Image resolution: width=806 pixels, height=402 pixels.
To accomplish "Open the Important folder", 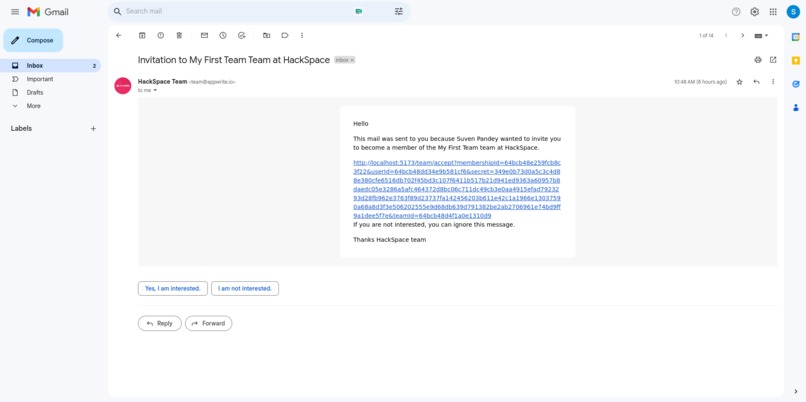I will click(x=50, y=79).
